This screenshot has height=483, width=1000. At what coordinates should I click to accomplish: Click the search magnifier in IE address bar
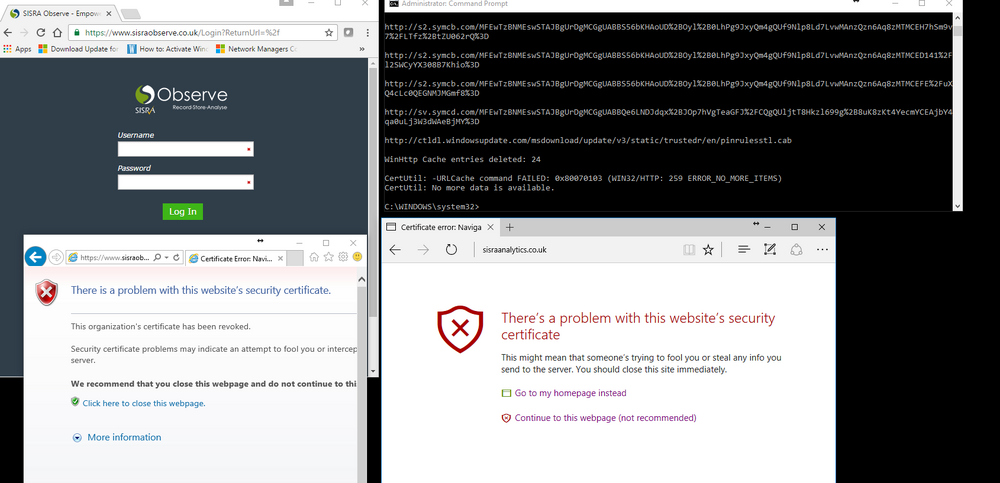click(158, 258)
